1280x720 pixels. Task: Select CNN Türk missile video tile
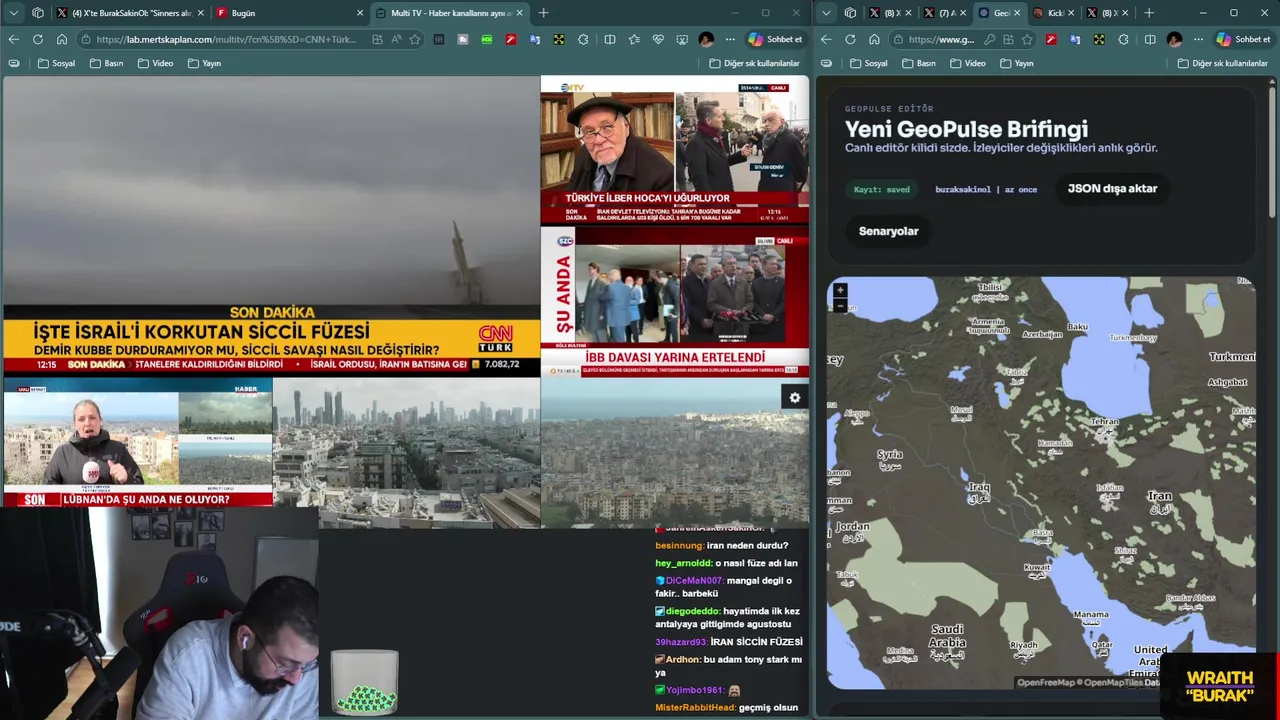(271, 225)
